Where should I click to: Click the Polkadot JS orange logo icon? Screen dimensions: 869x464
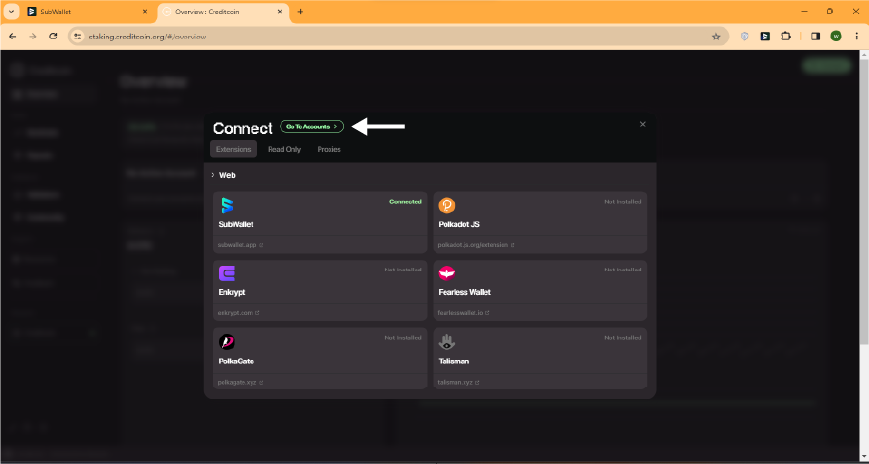tap(447, 205)
